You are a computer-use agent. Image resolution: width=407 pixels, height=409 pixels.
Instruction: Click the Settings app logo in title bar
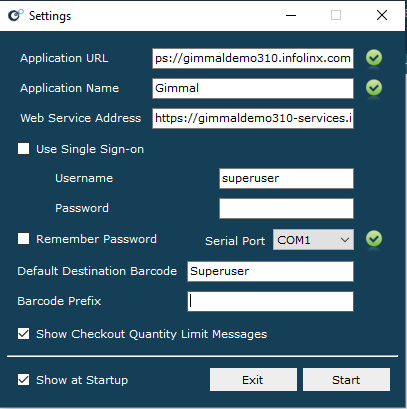coord(15,15)
